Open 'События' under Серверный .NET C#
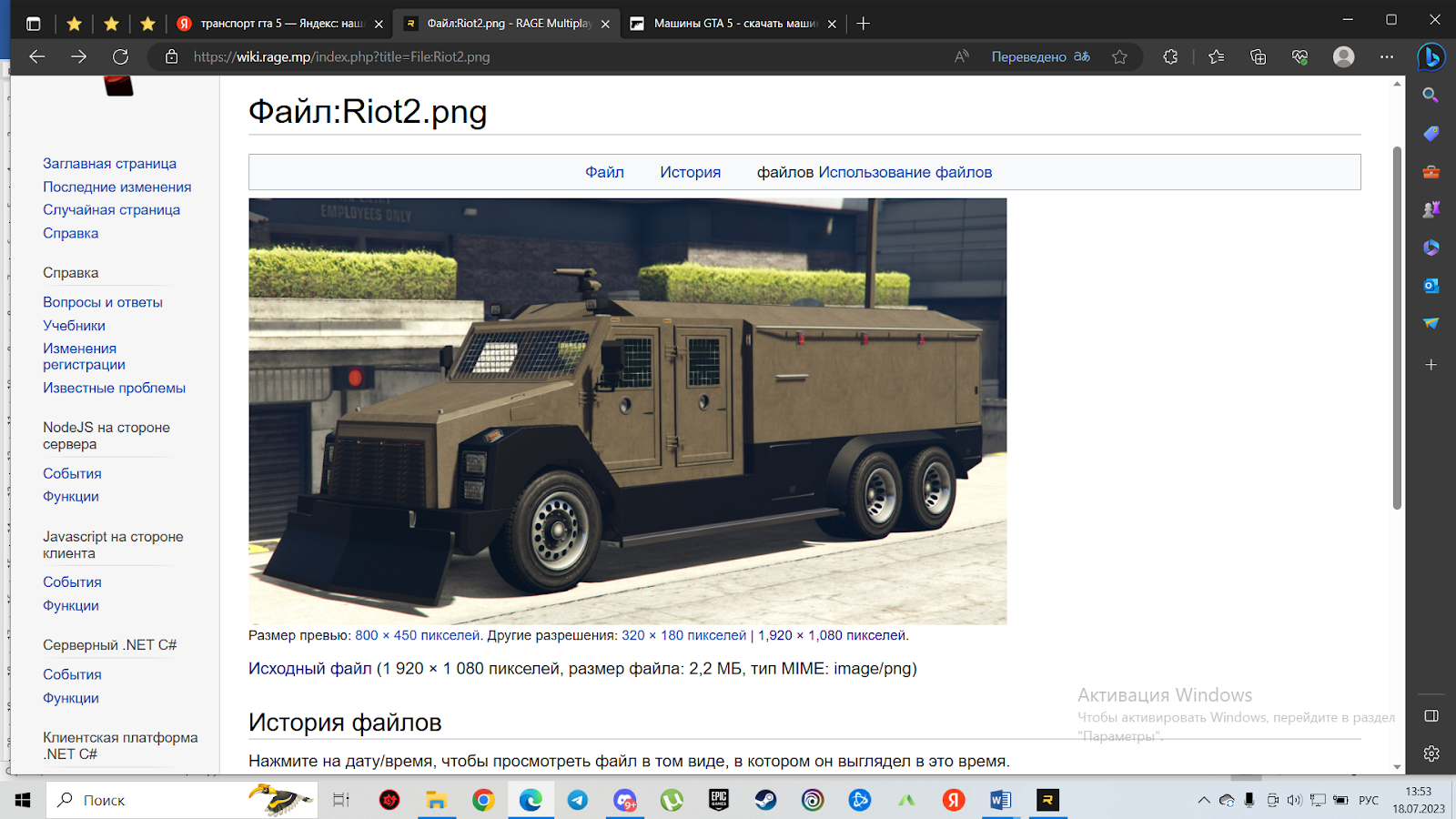The image size is (1456, 819). (72, 674)
